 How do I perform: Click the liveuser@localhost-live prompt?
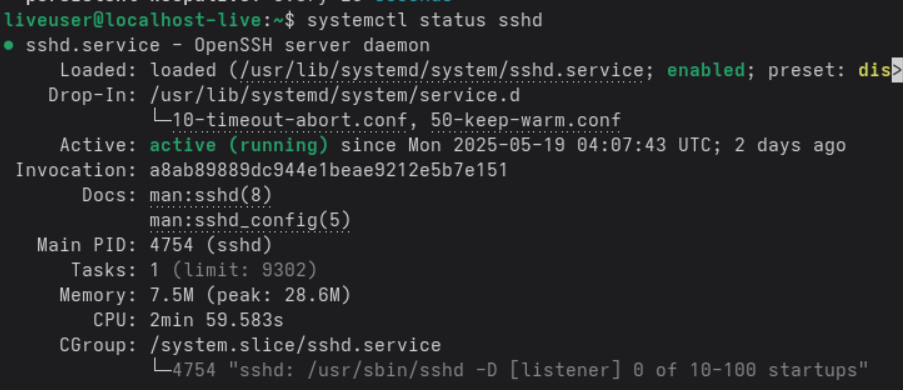tap(132, 21)
